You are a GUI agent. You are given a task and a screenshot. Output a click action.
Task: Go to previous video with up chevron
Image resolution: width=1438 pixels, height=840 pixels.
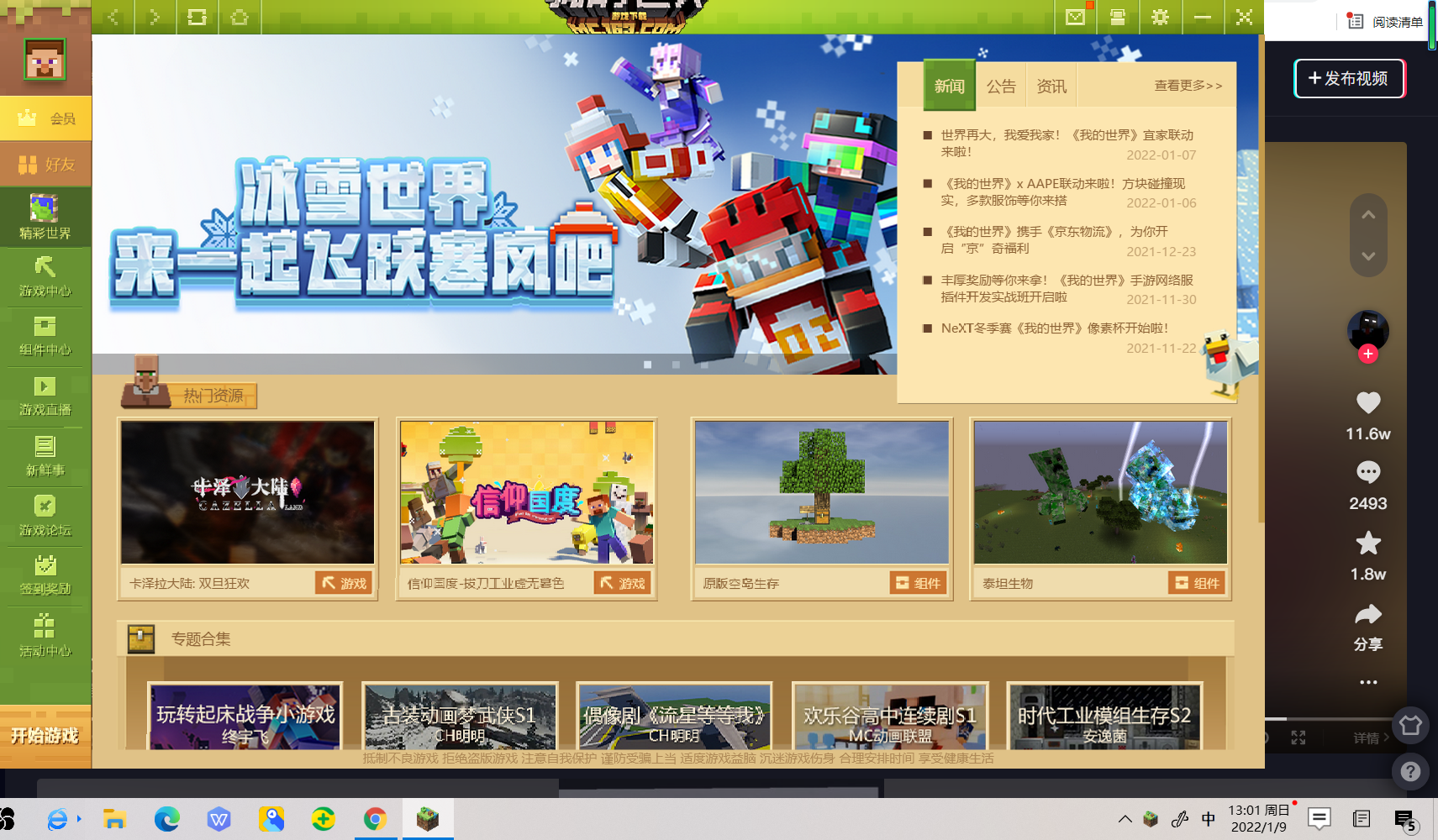pyautogui.click(x=1368, y=215)
